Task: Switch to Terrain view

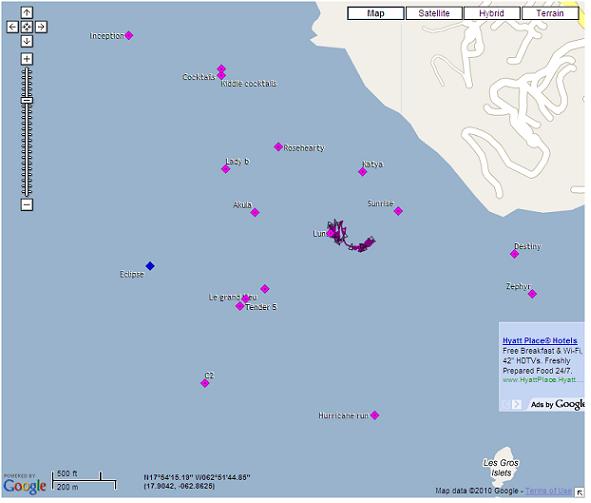Action: [x=550, y=13]
